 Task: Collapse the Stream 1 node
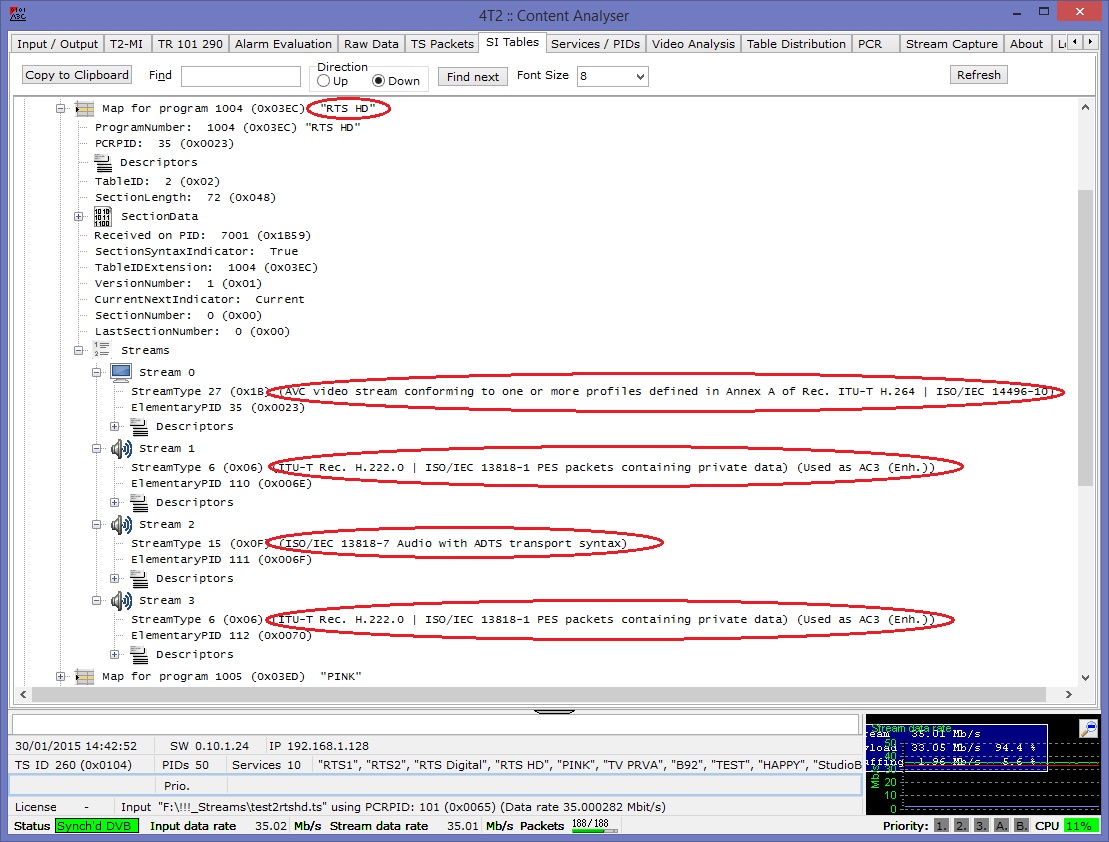coord(97,449)
